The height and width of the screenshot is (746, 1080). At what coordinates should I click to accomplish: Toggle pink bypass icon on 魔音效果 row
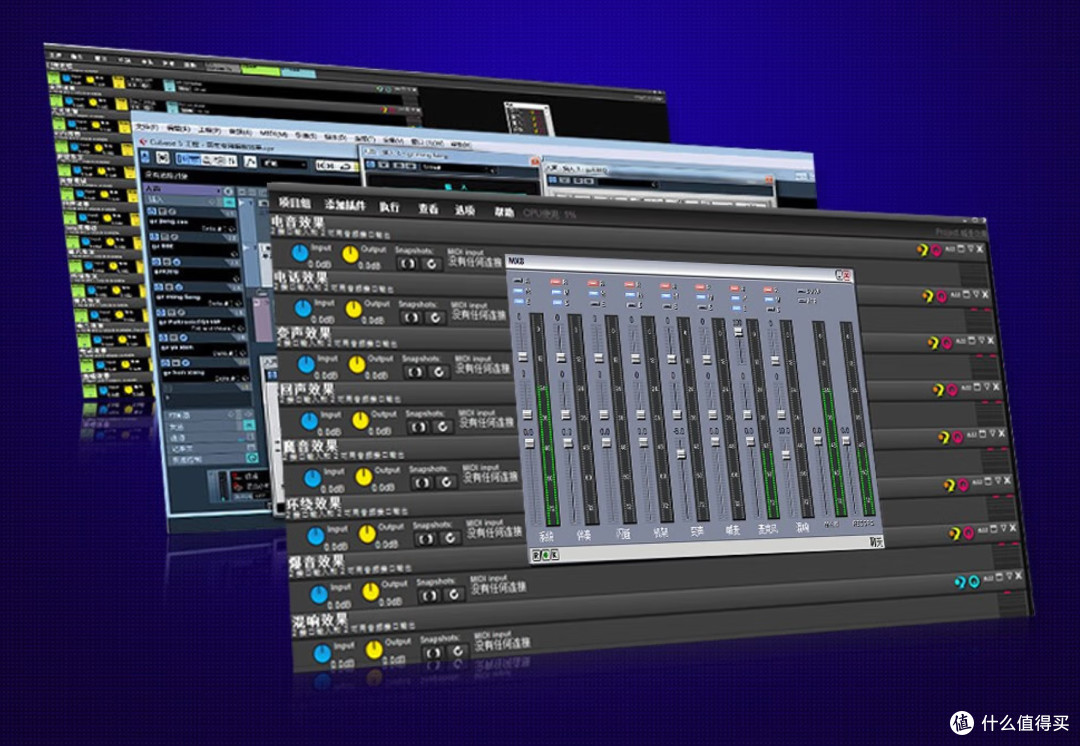(957, 437)
